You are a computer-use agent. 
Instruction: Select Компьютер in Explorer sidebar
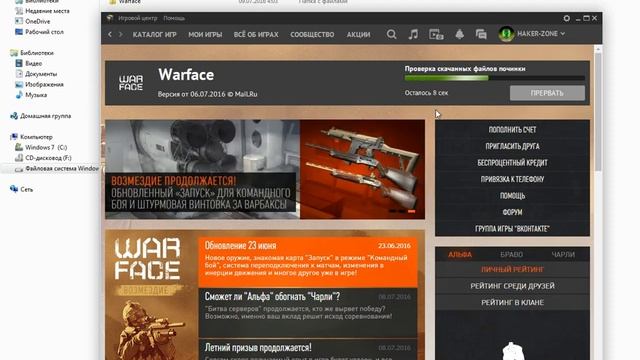coord(36,137)
